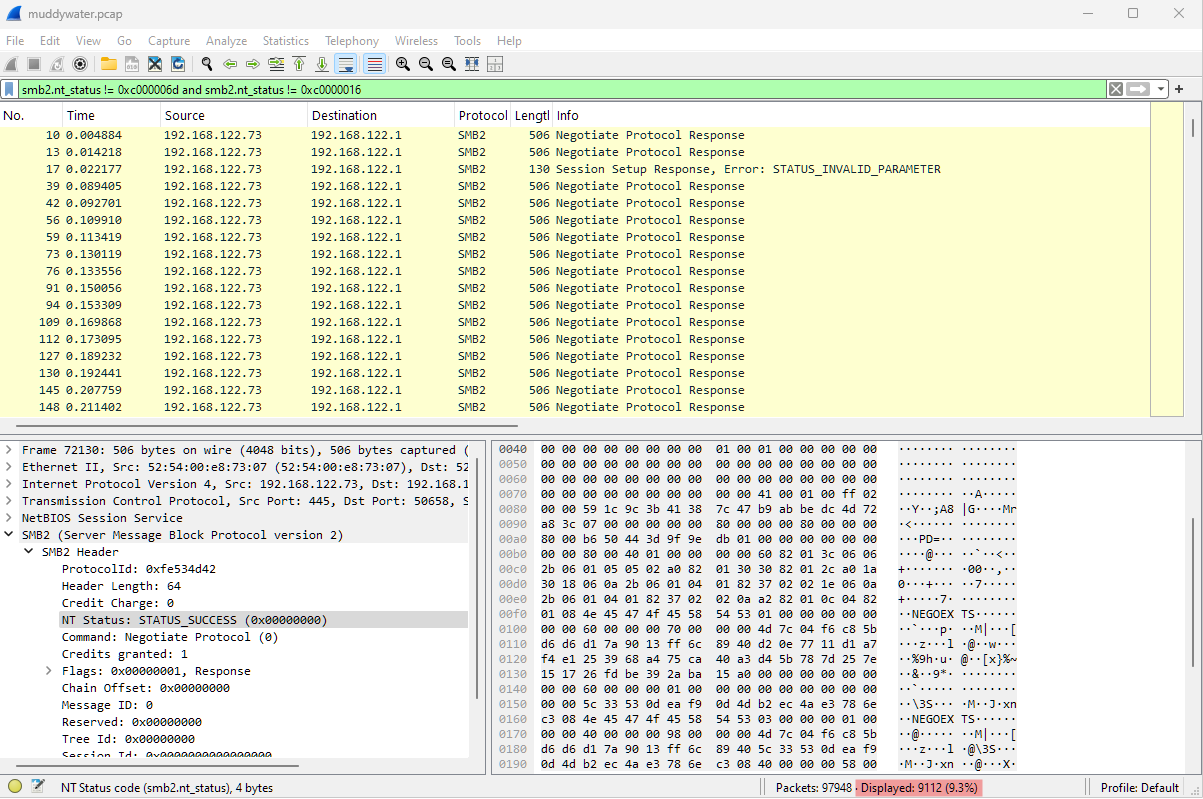Click Profile: Default in status bar

click(x=1140, y=788)
